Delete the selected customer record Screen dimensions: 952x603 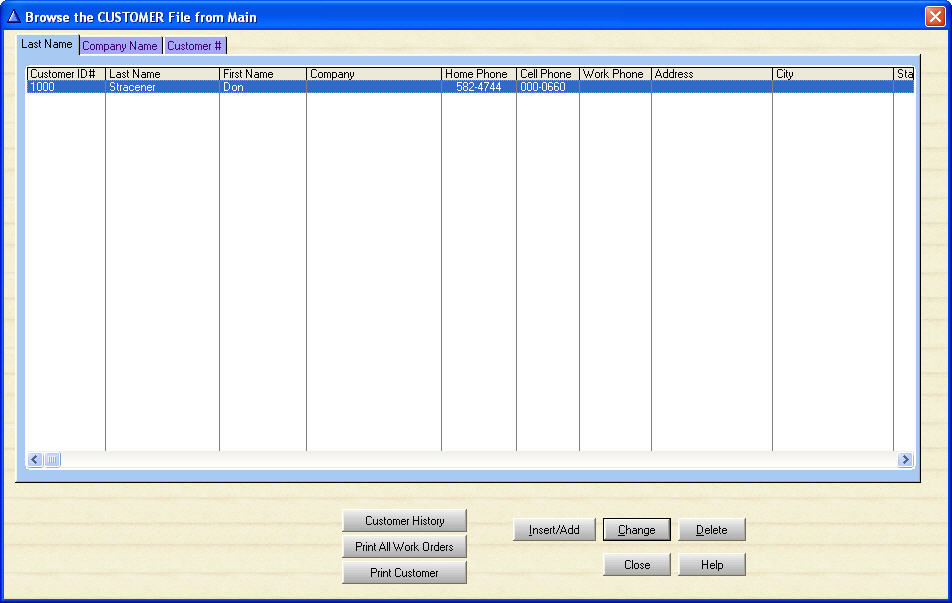(711, 530)
